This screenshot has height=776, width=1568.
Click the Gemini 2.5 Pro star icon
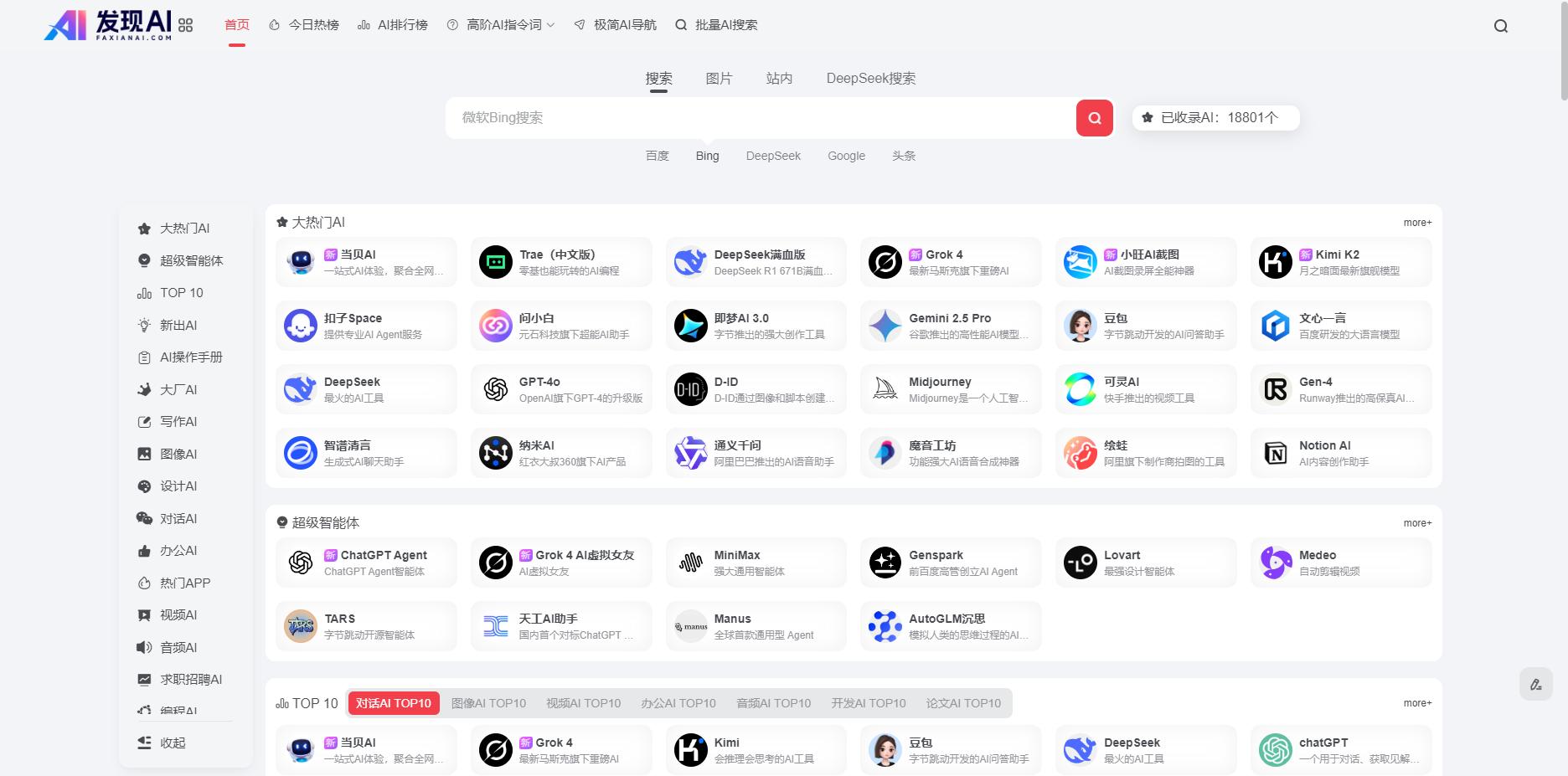[885, 326]
